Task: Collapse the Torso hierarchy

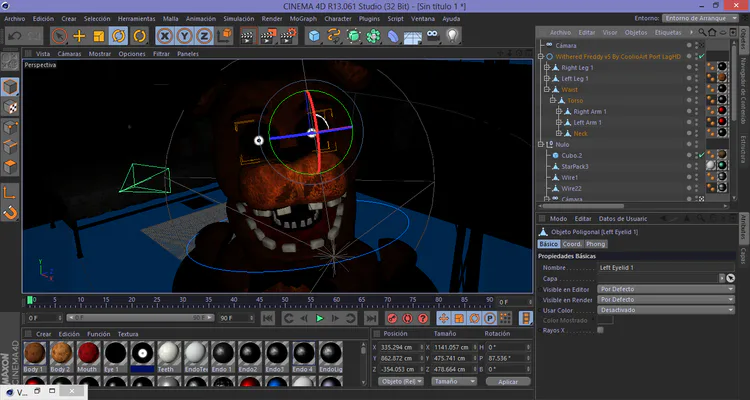Action: [x=551, y=100]
